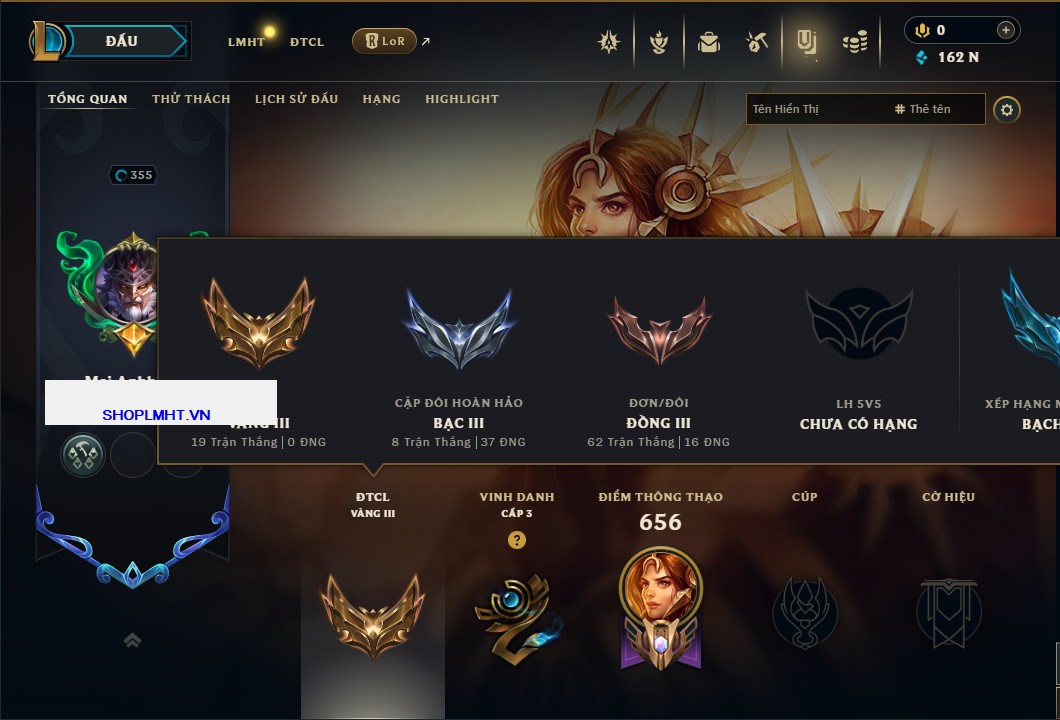Image resolution: width=1060 pixels, height=720 pixels.
Task: Open the first top bar emblem icon
Action: (609, 42)
